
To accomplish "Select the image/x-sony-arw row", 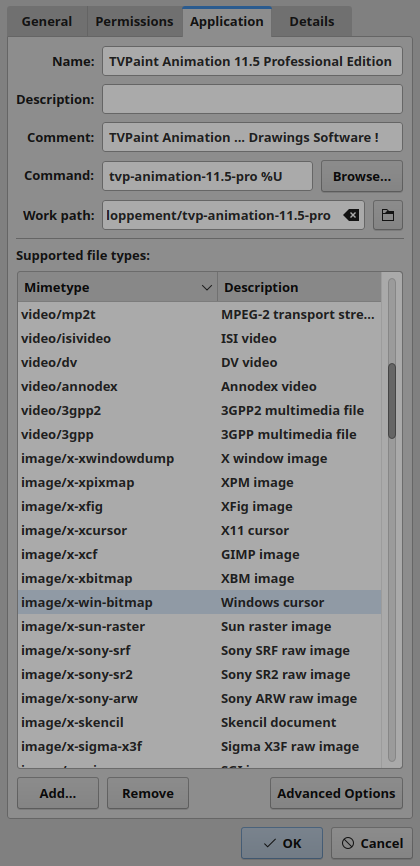I will (x=200, y=699).
